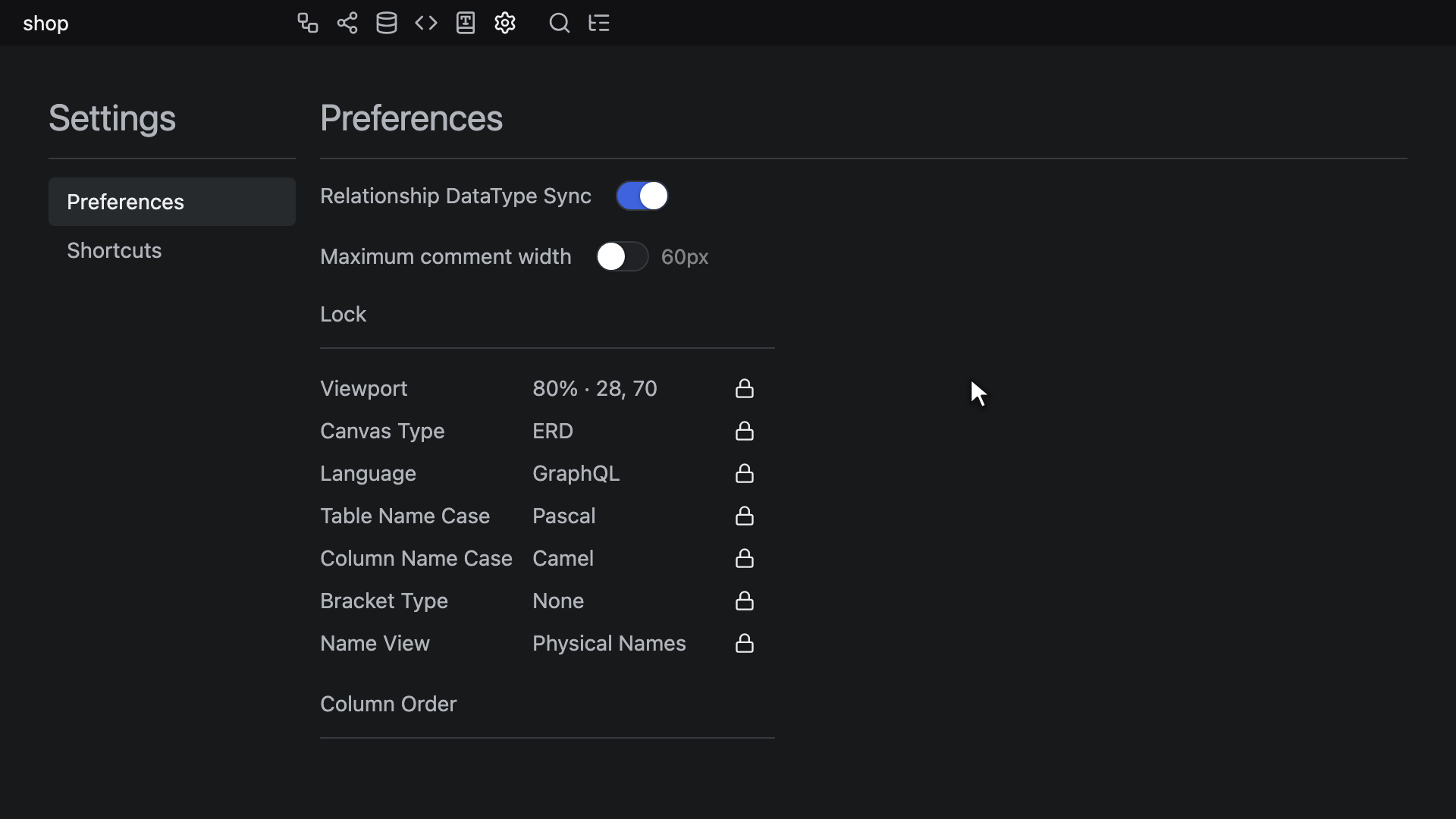Image resolution: width=1456 pixels, height=819 pixels.
Task: Lock the Name View setting
Action: click(745, 643)
